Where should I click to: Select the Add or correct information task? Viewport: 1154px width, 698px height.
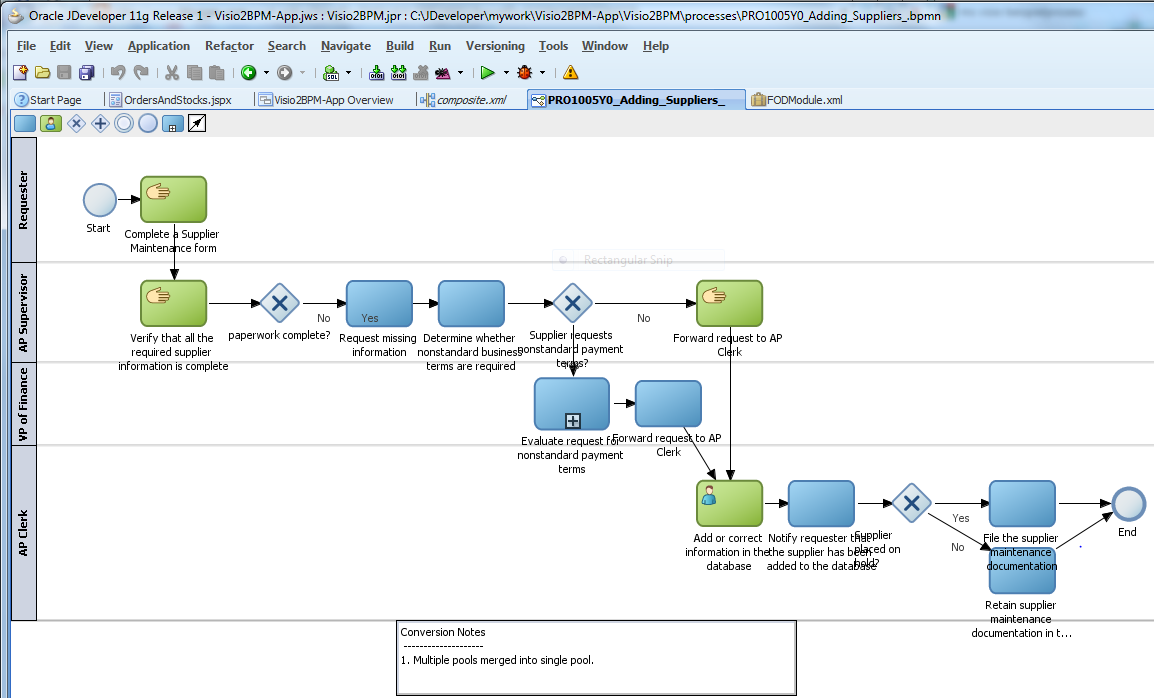[729, 504]
